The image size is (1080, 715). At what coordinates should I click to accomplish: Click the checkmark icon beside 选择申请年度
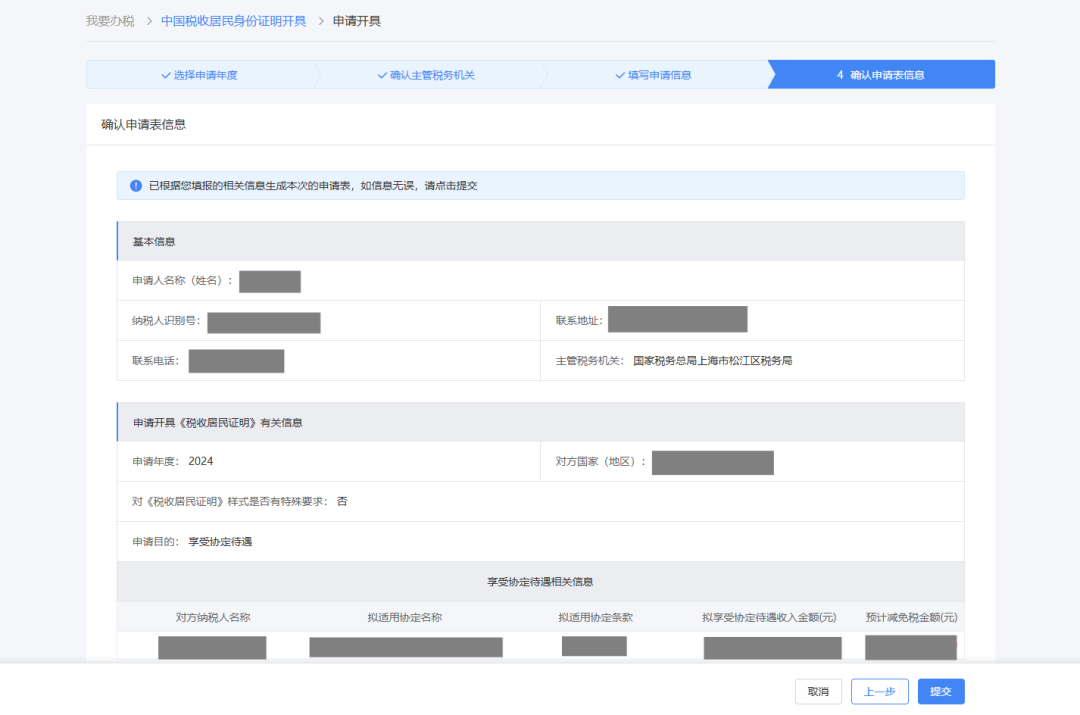[166, 75]
